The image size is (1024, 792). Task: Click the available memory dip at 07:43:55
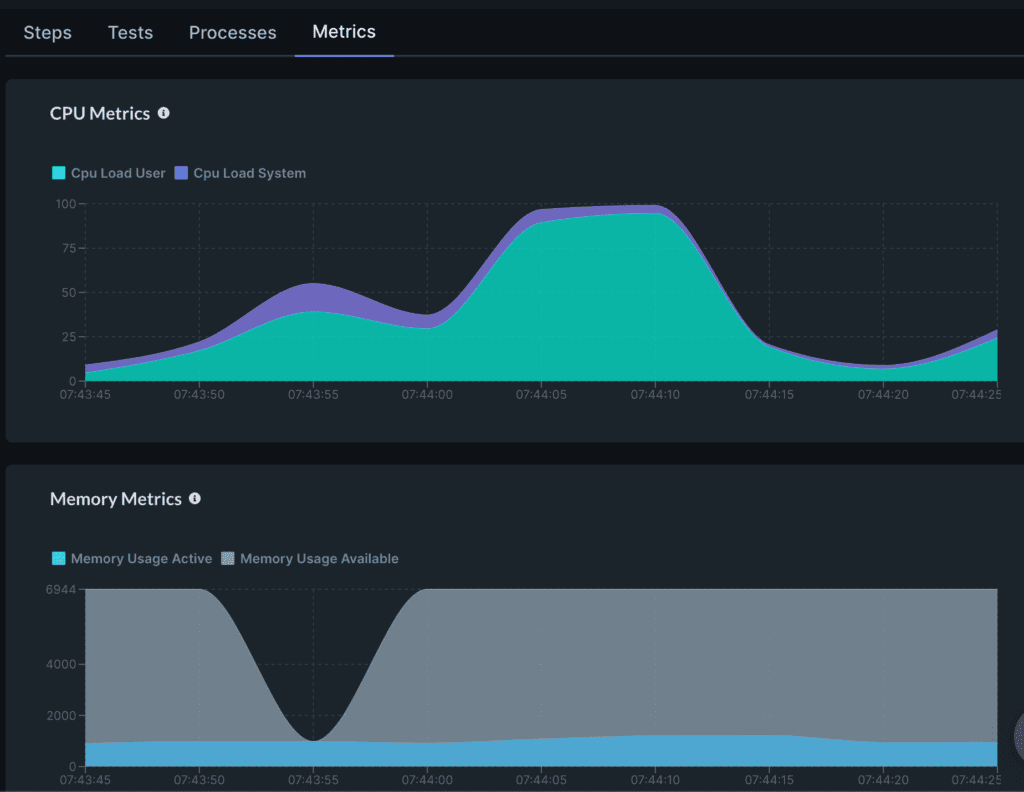click(314, 738)
